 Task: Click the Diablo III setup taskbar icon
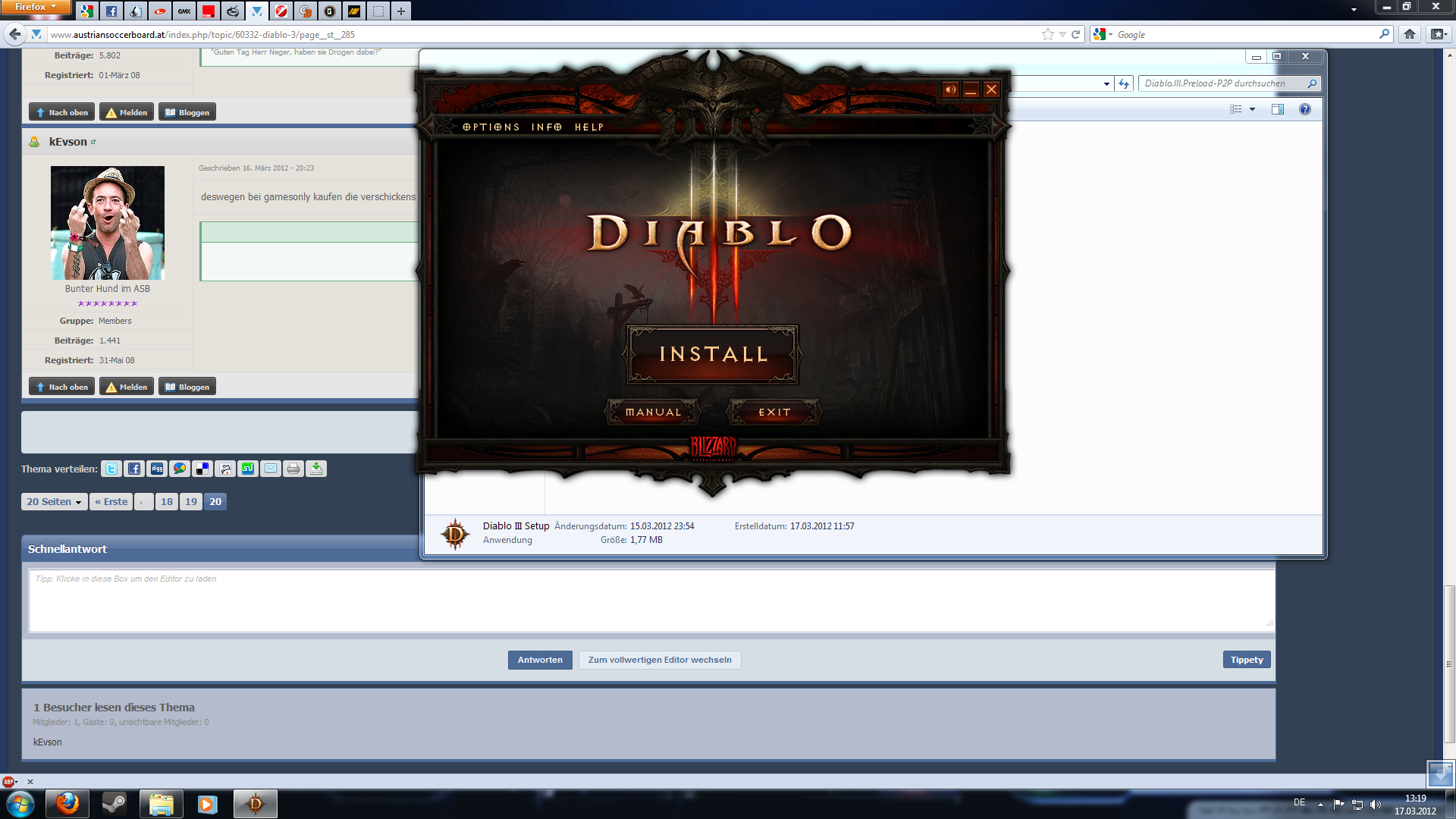[x=256, y=804]
